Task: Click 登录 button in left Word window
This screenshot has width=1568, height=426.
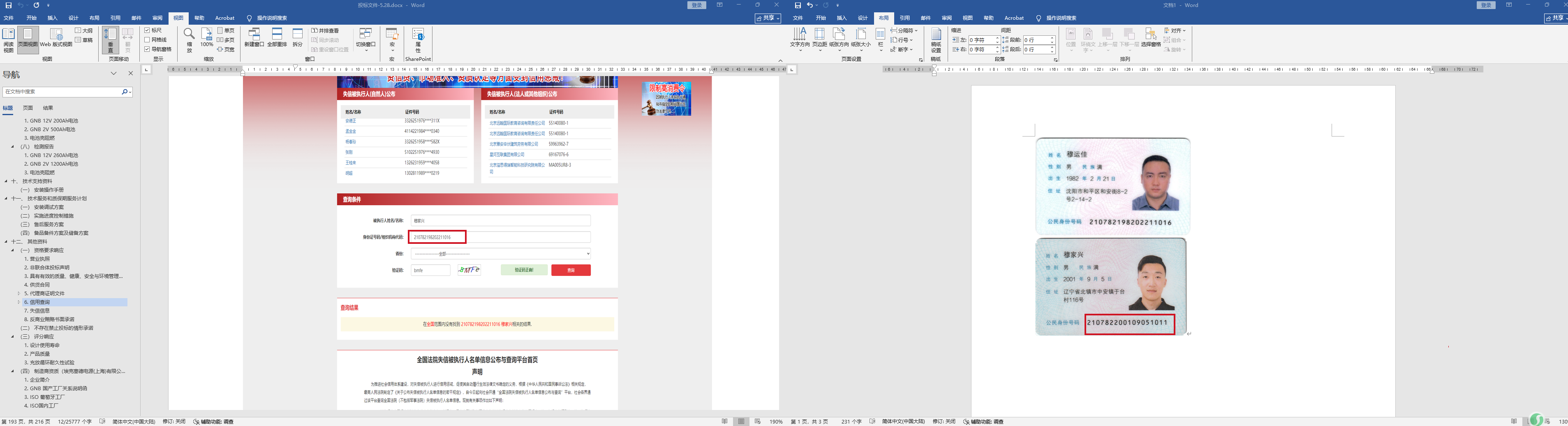Action: 697,5
